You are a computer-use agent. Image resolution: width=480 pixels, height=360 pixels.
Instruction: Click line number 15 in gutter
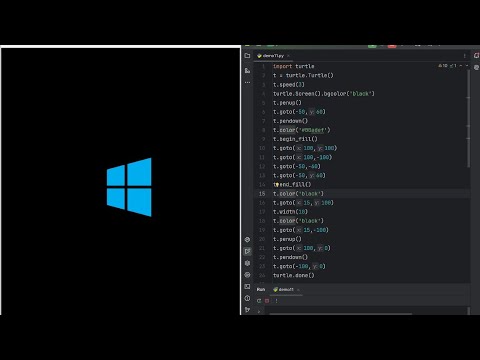pos(262,194)
